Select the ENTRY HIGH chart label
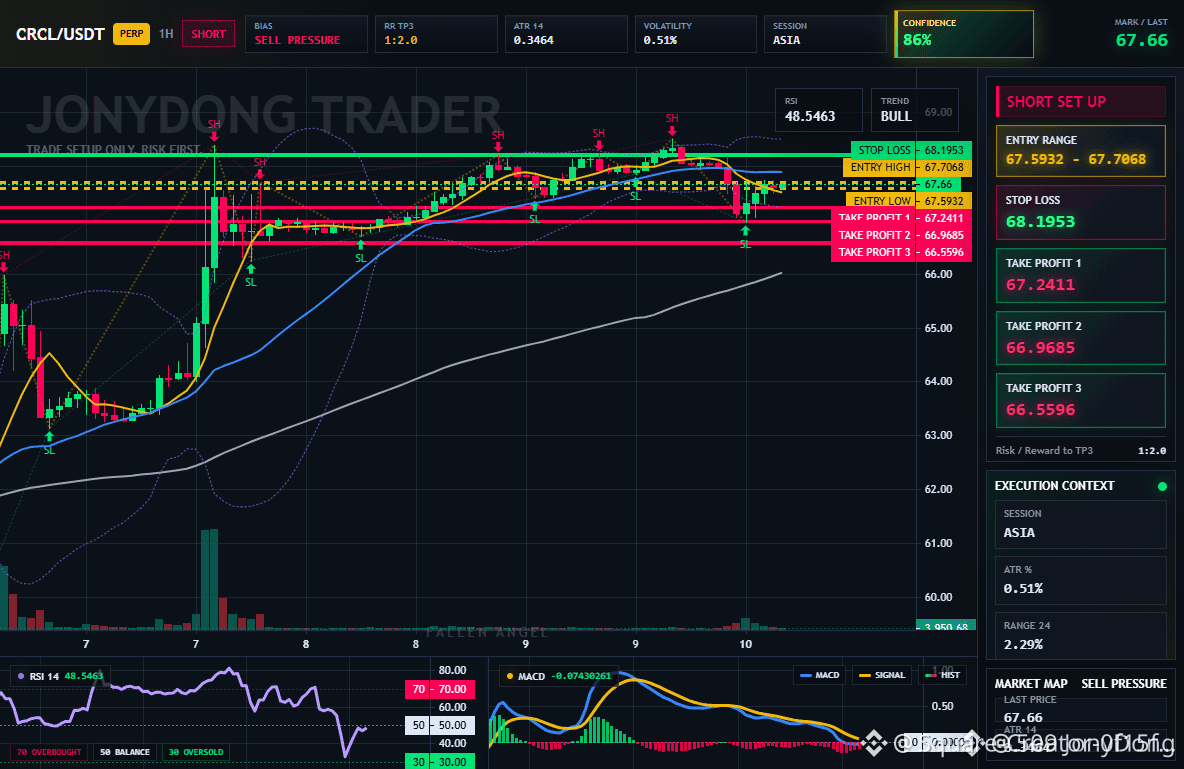The image size is (1184, 769). click(x=880, y=167)
